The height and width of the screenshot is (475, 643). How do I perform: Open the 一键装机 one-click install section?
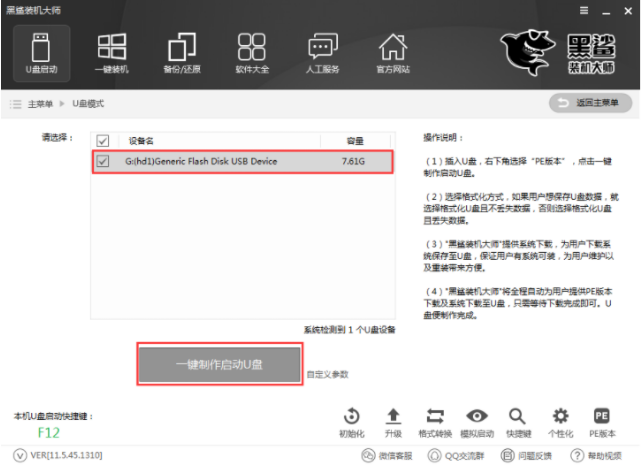click(111, 53)
